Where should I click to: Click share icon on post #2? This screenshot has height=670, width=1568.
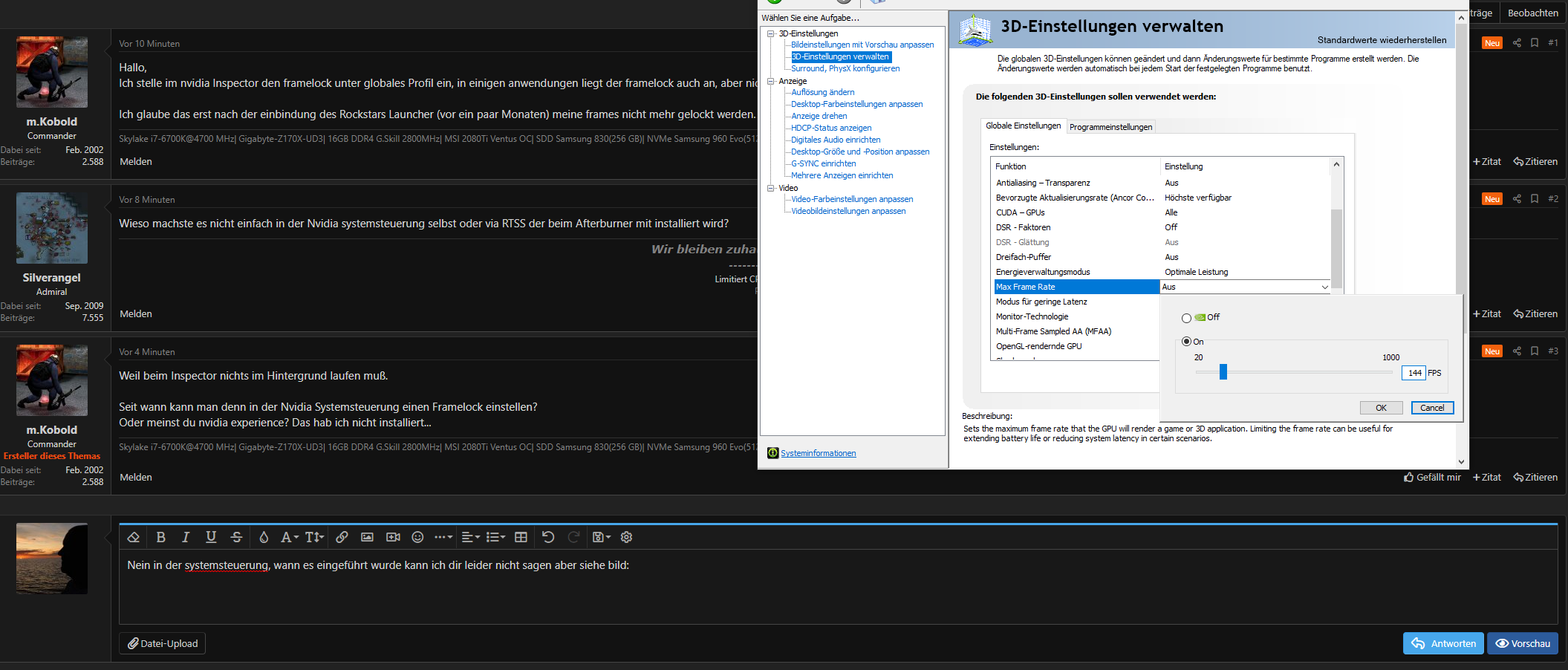pos(1517,199)
